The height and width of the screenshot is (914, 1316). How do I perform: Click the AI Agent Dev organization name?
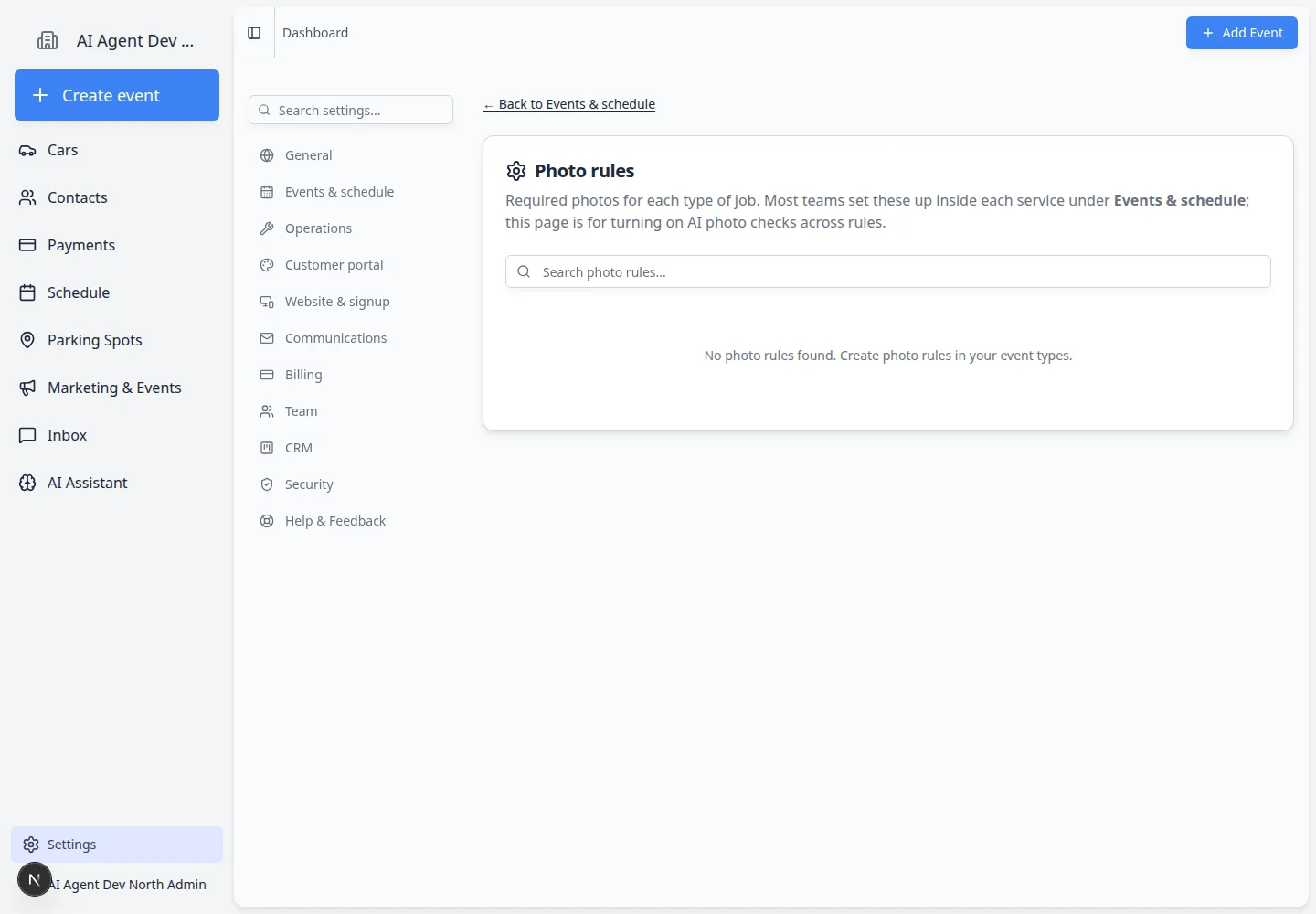[135, 40]
